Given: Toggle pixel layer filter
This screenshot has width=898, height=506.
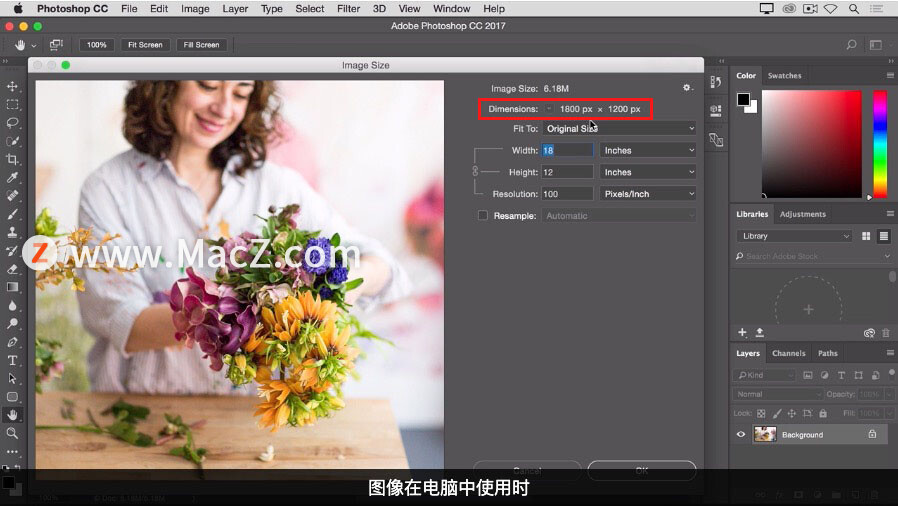Looking at the screenshot, I should [x=808, y=375].
